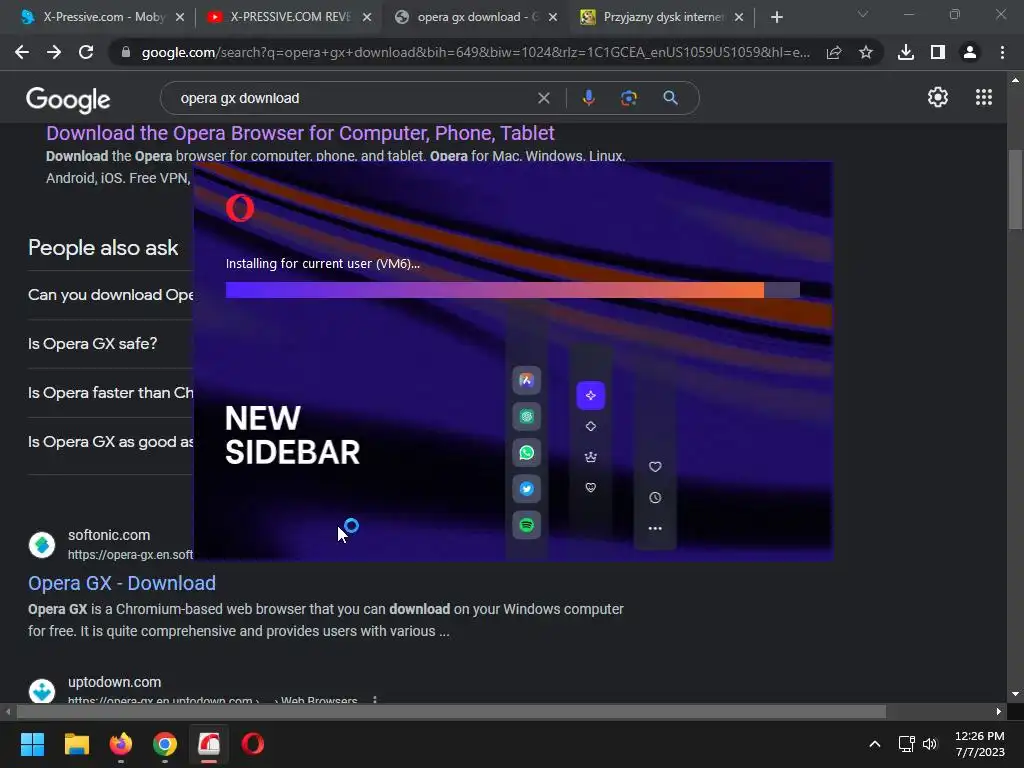Bookmark this page with star icon

[x=866, y=52]
